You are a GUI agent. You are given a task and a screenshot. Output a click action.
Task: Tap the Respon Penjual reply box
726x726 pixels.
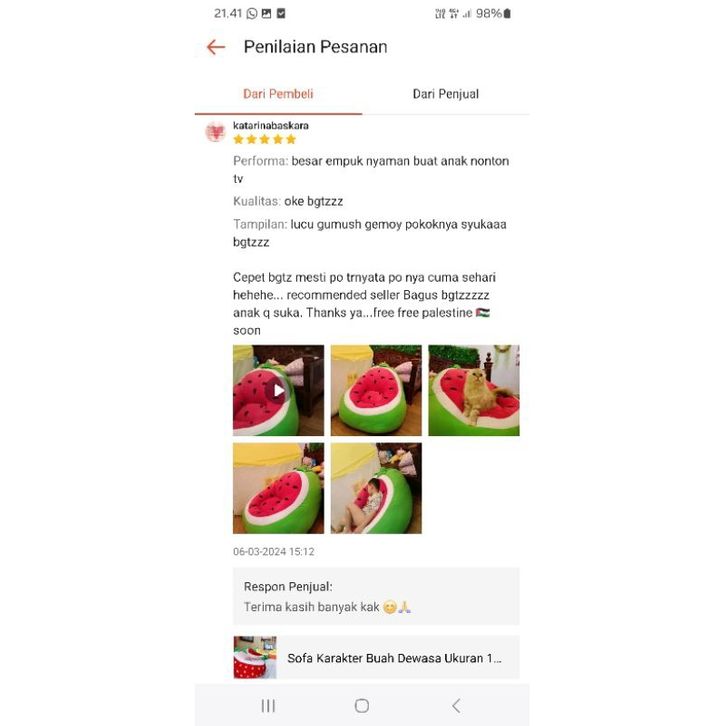[376, 596]
